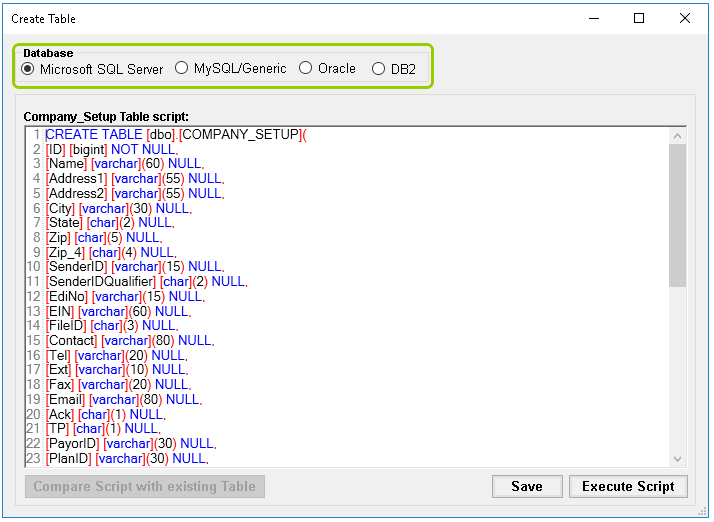Close the Create Table window
The width and height of the screenshot is (714, 522).
tap(684, 18)
